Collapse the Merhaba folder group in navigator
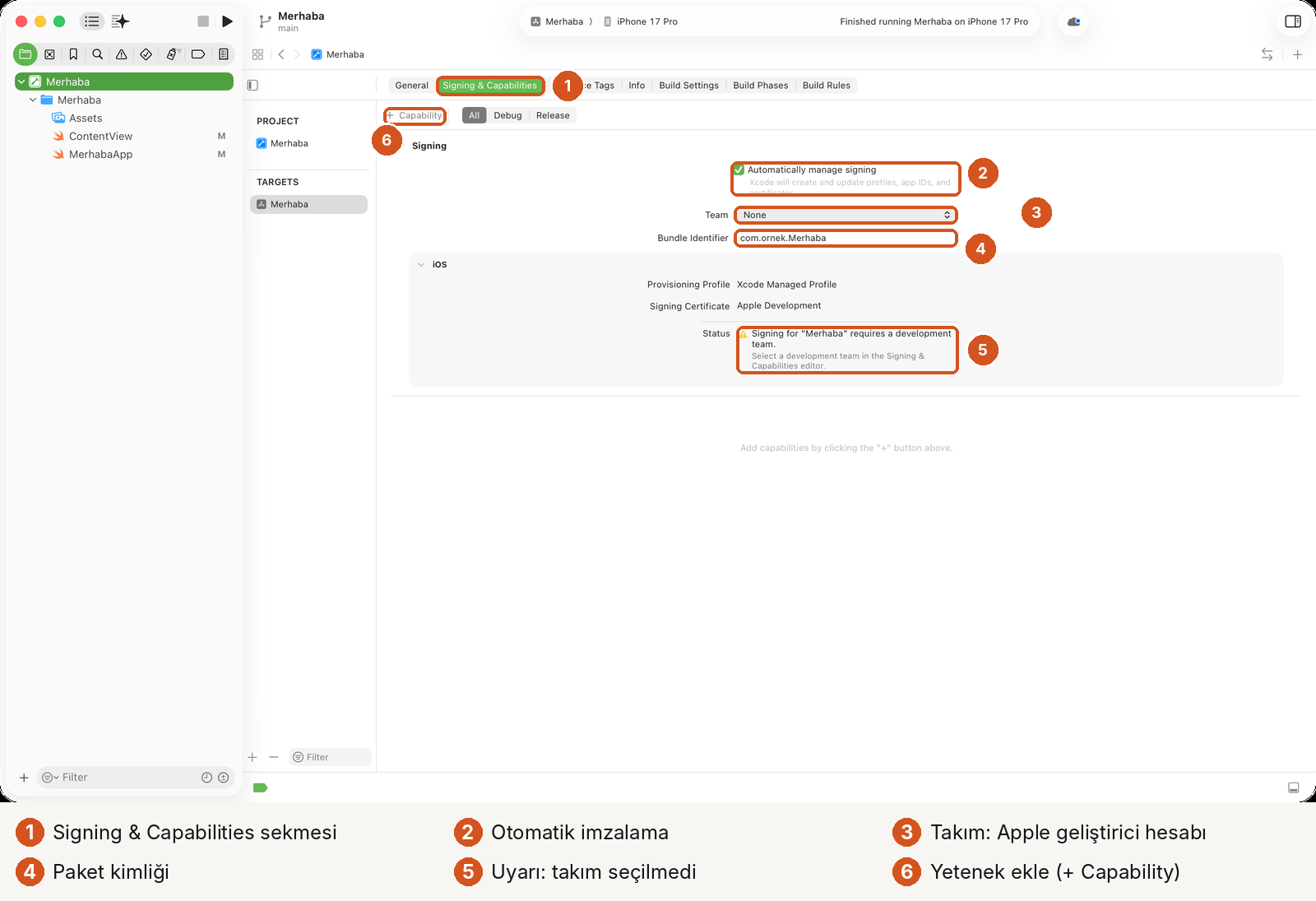Screen dimensions: 1316x901 33,100
